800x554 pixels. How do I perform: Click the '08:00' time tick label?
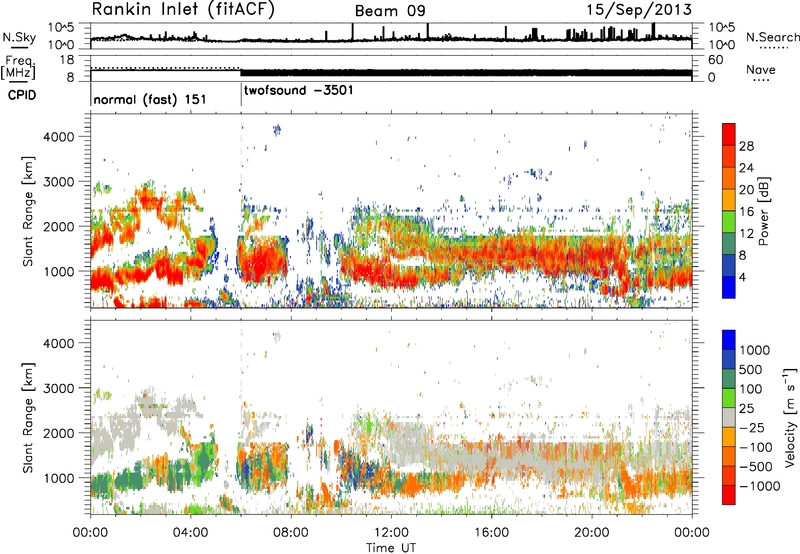click(x=291, y=533)
